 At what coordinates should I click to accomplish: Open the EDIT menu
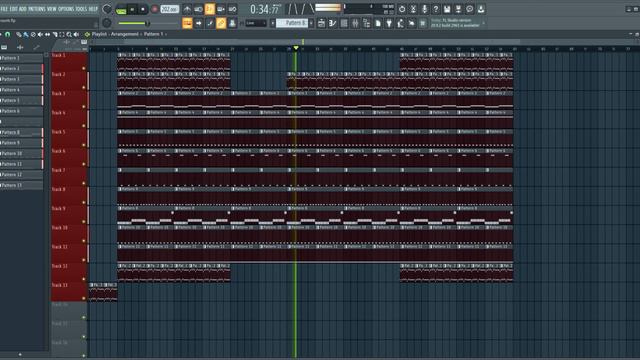pyautogui.click(x=14, y=9)
